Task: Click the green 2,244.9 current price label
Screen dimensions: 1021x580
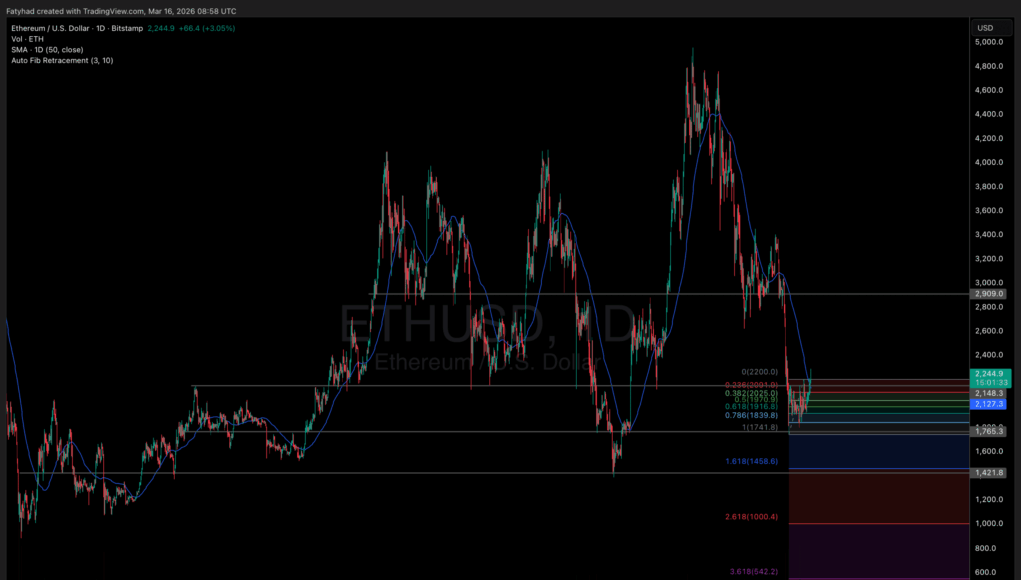Action: point(988,373)
